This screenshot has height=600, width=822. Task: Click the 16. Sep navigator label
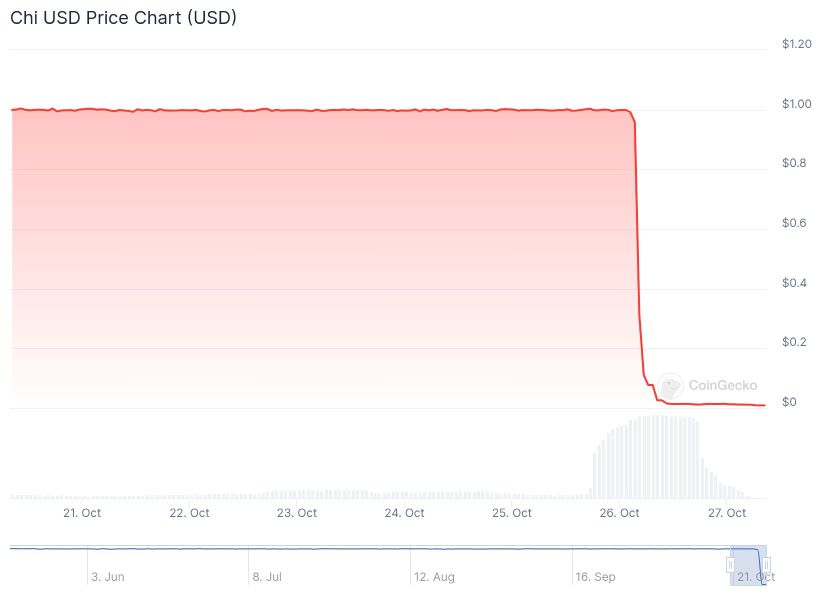594,577
